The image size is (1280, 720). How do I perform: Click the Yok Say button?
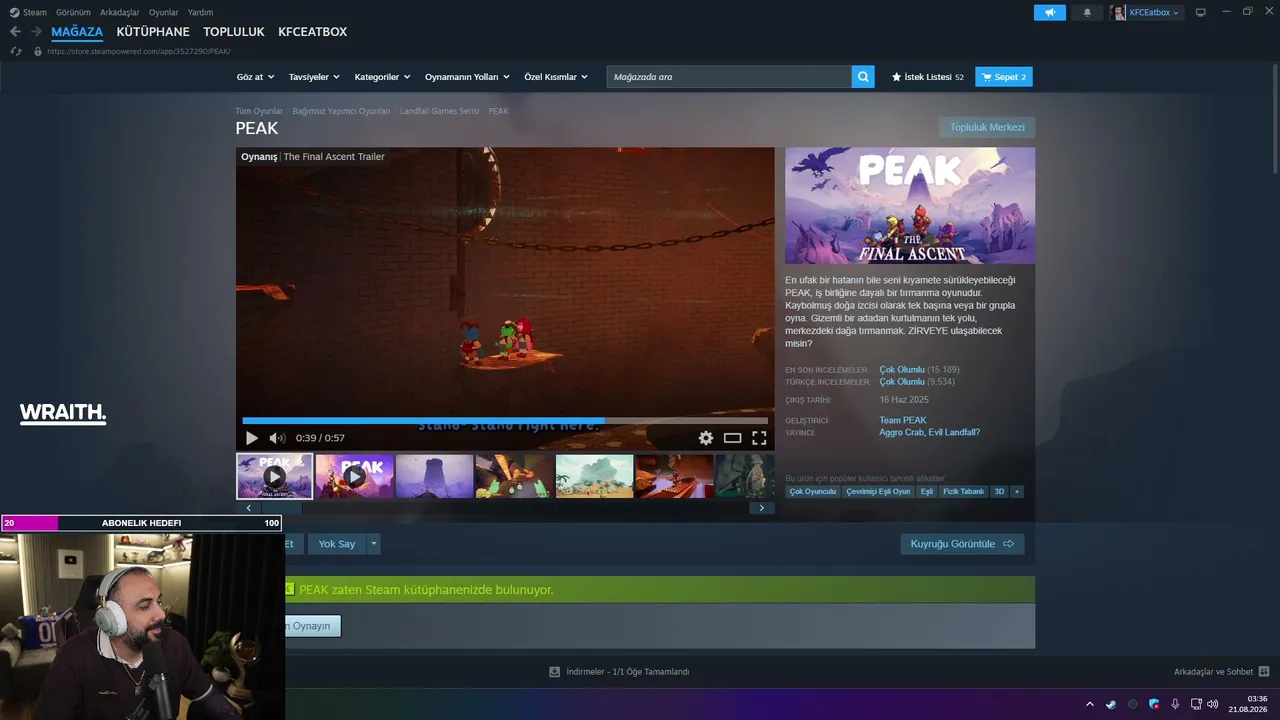tap(337, 544)
